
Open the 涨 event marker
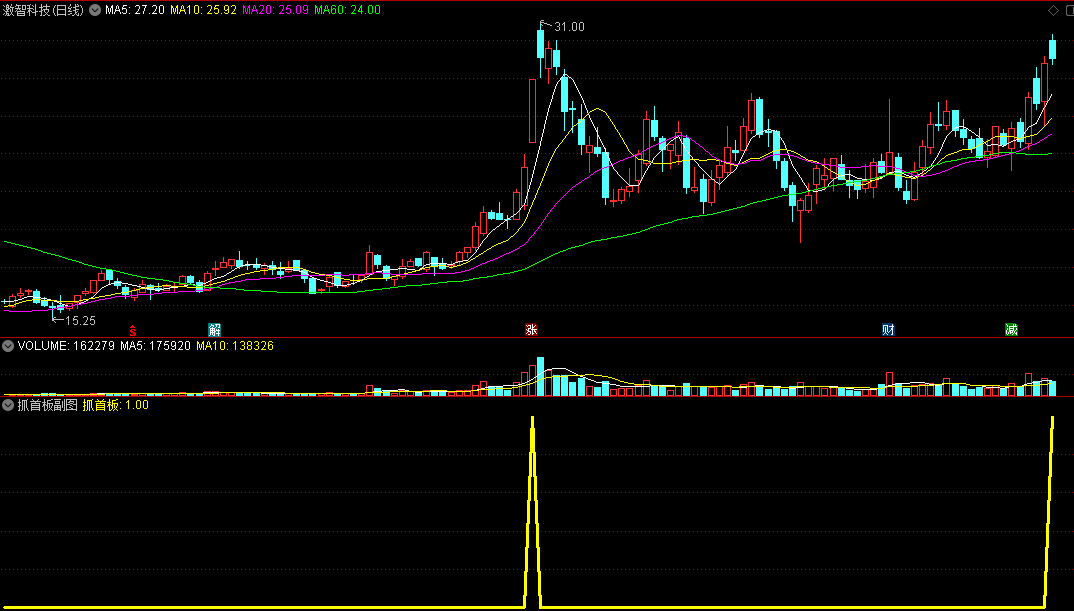[531, 329]
